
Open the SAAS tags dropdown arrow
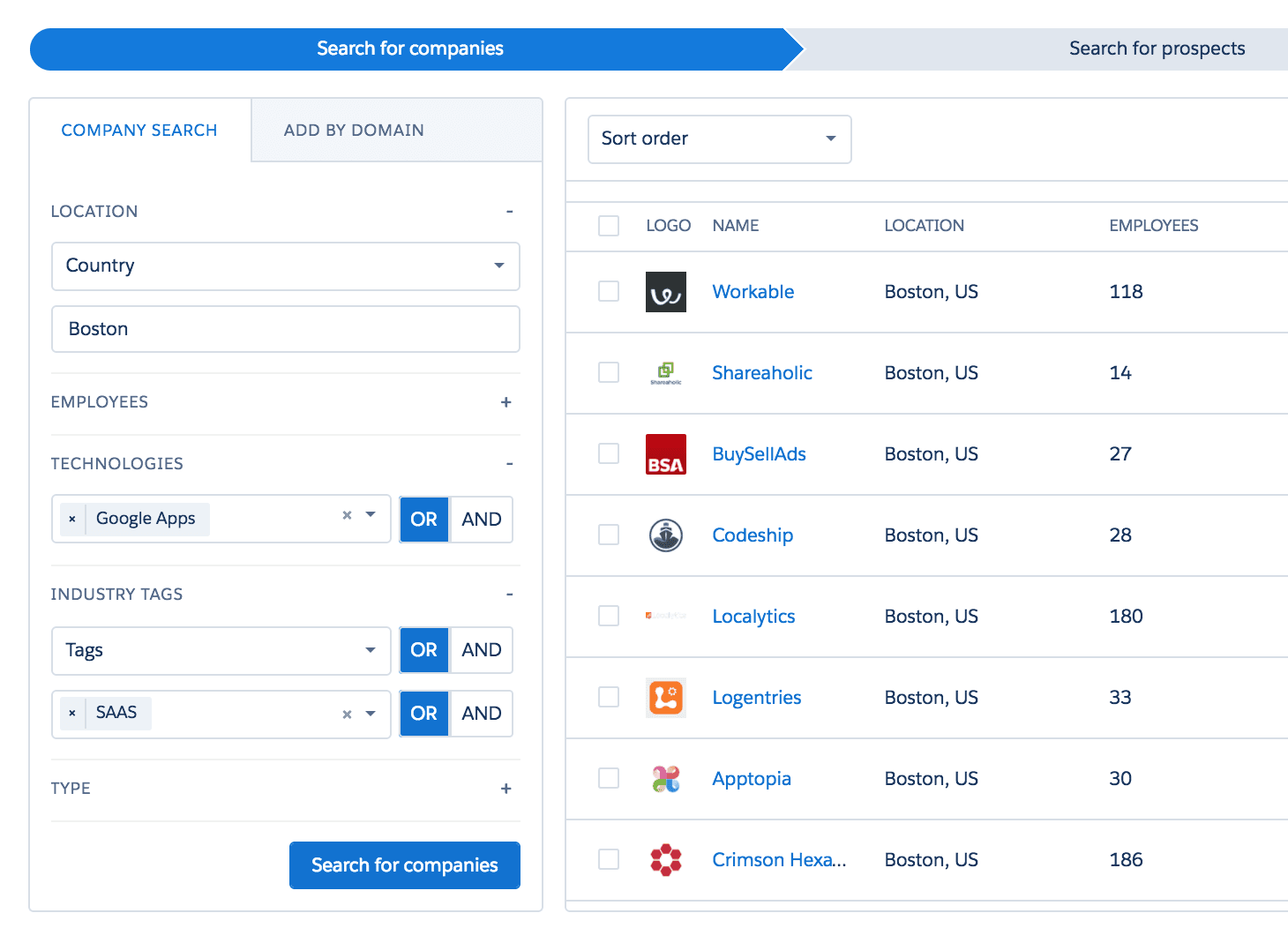click(371, 714)
